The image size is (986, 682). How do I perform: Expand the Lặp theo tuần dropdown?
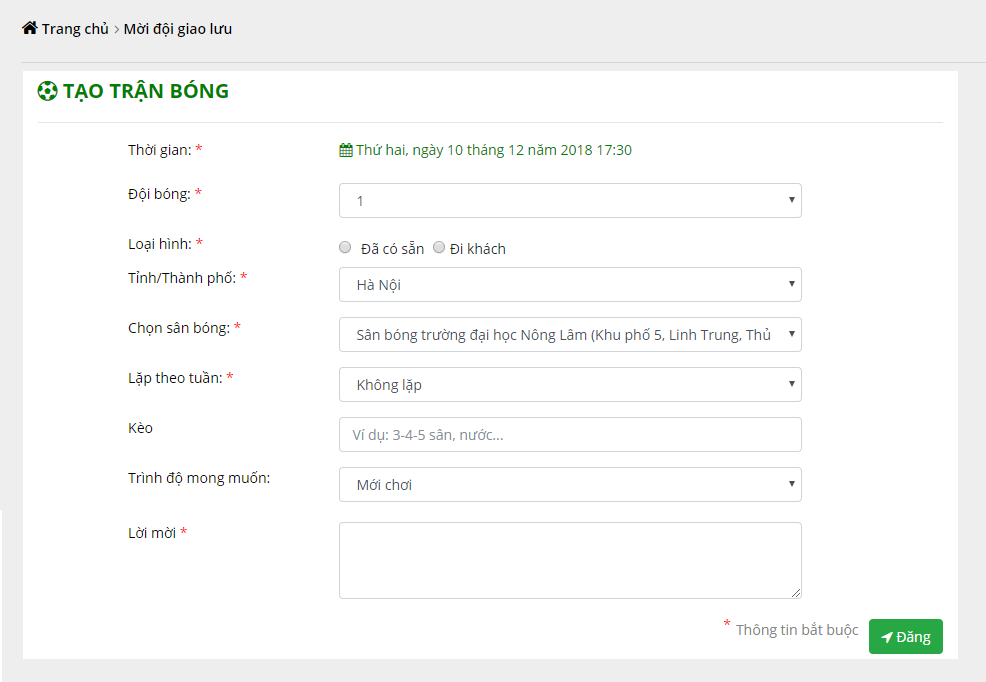coord(570,385)
